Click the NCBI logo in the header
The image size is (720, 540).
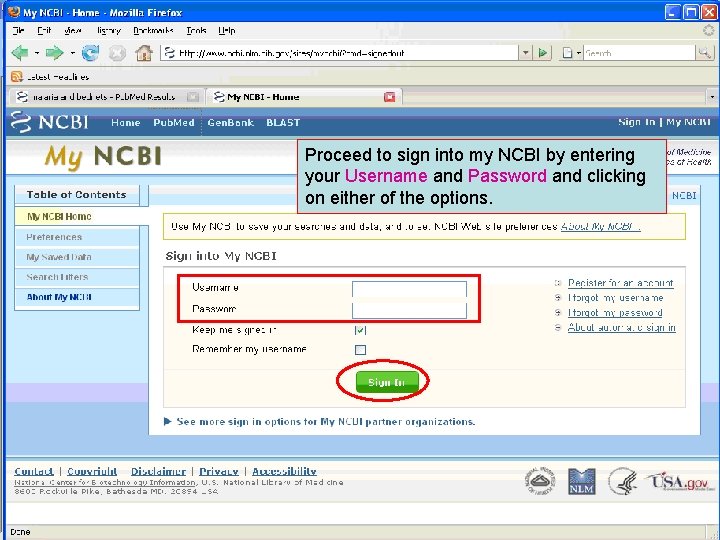(50, 122)
